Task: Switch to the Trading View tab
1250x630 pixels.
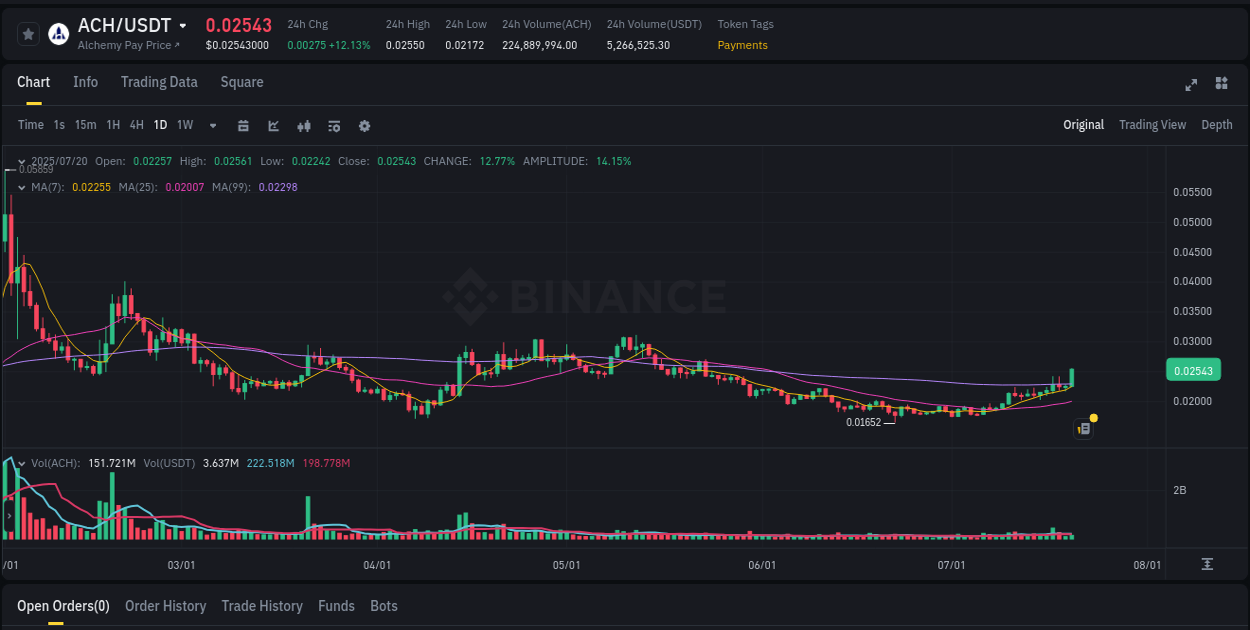Action: 1152,125
